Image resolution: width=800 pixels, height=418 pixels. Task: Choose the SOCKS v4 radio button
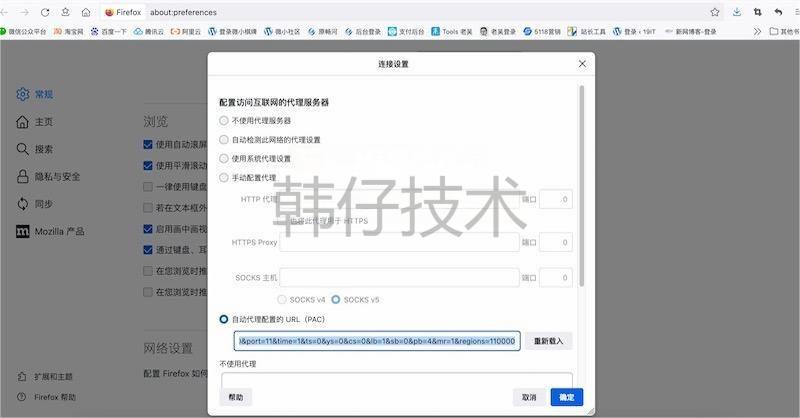click(x=282, y=300)
